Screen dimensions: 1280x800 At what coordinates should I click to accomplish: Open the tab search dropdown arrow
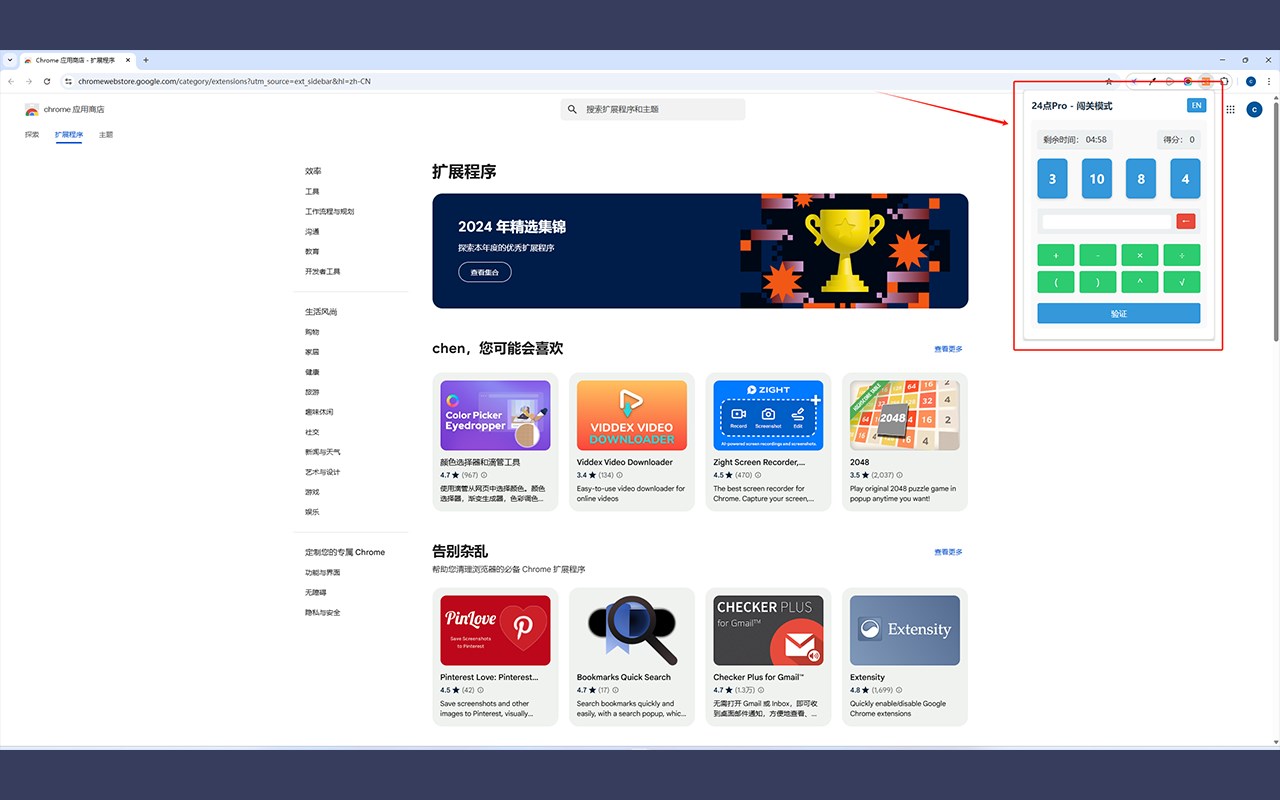[x=10, y=60]
